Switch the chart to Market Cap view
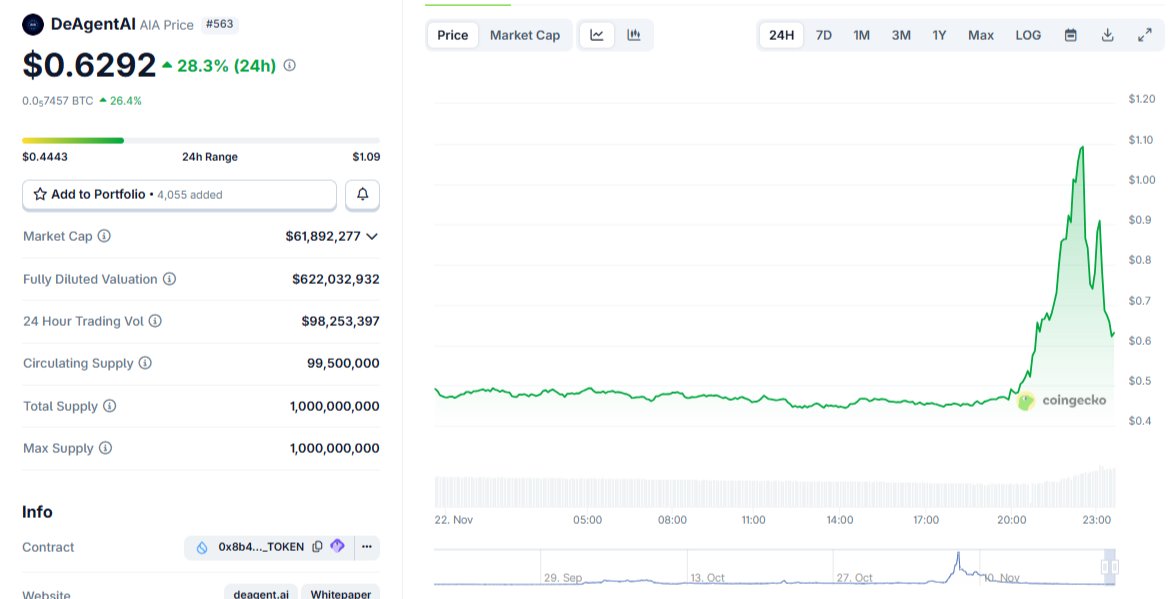The image size is (1173, 599). point(525,34)
